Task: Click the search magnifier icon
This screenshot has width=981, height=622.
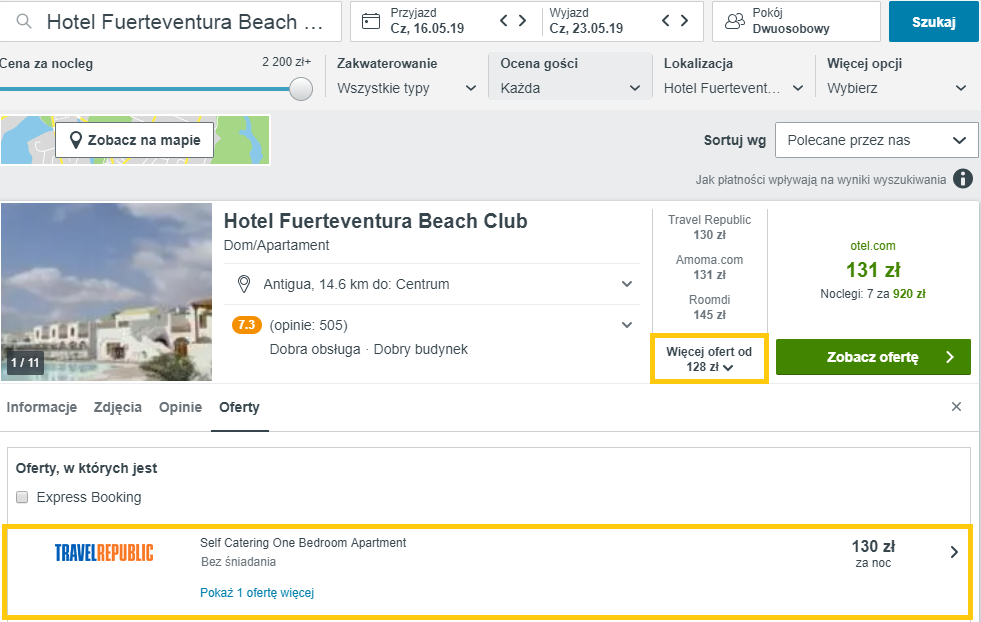Action: click(x=24, y=21)
